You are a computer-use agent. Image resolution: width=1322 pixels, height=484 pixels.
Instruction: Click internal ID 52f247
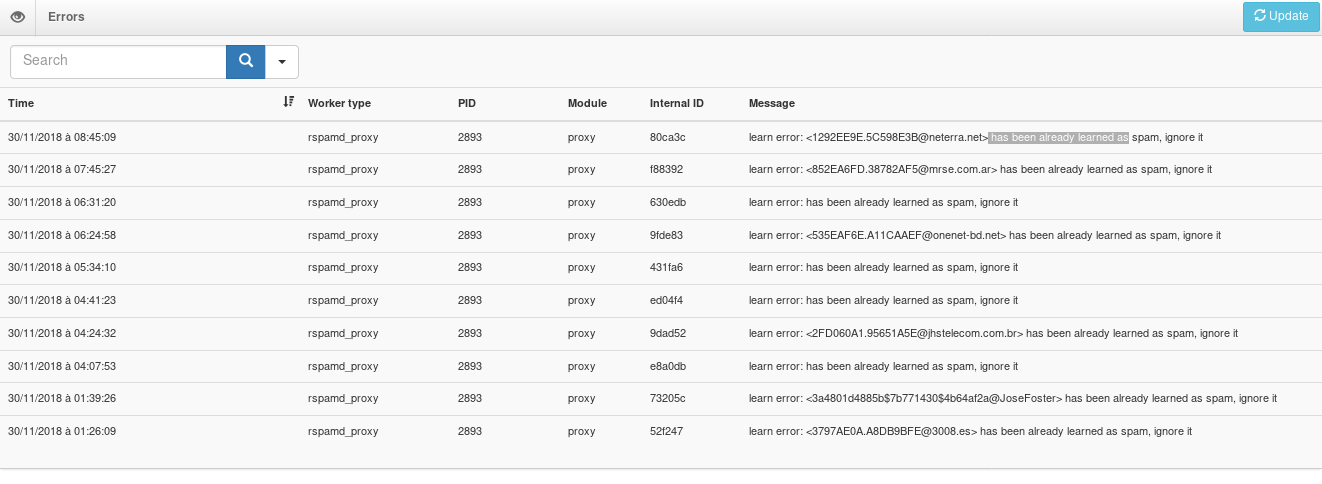pos(665,432)
